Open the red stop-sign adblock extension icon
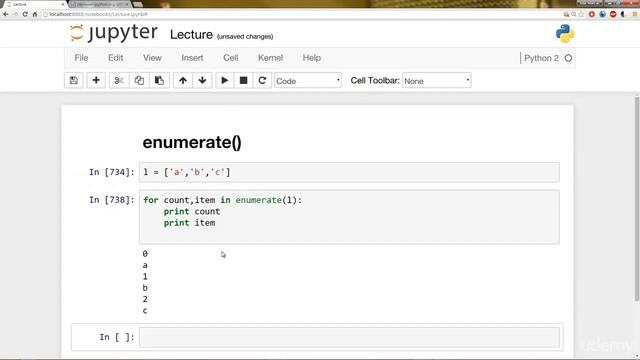This screenshot has width=640, height=360. coord(613,14)
